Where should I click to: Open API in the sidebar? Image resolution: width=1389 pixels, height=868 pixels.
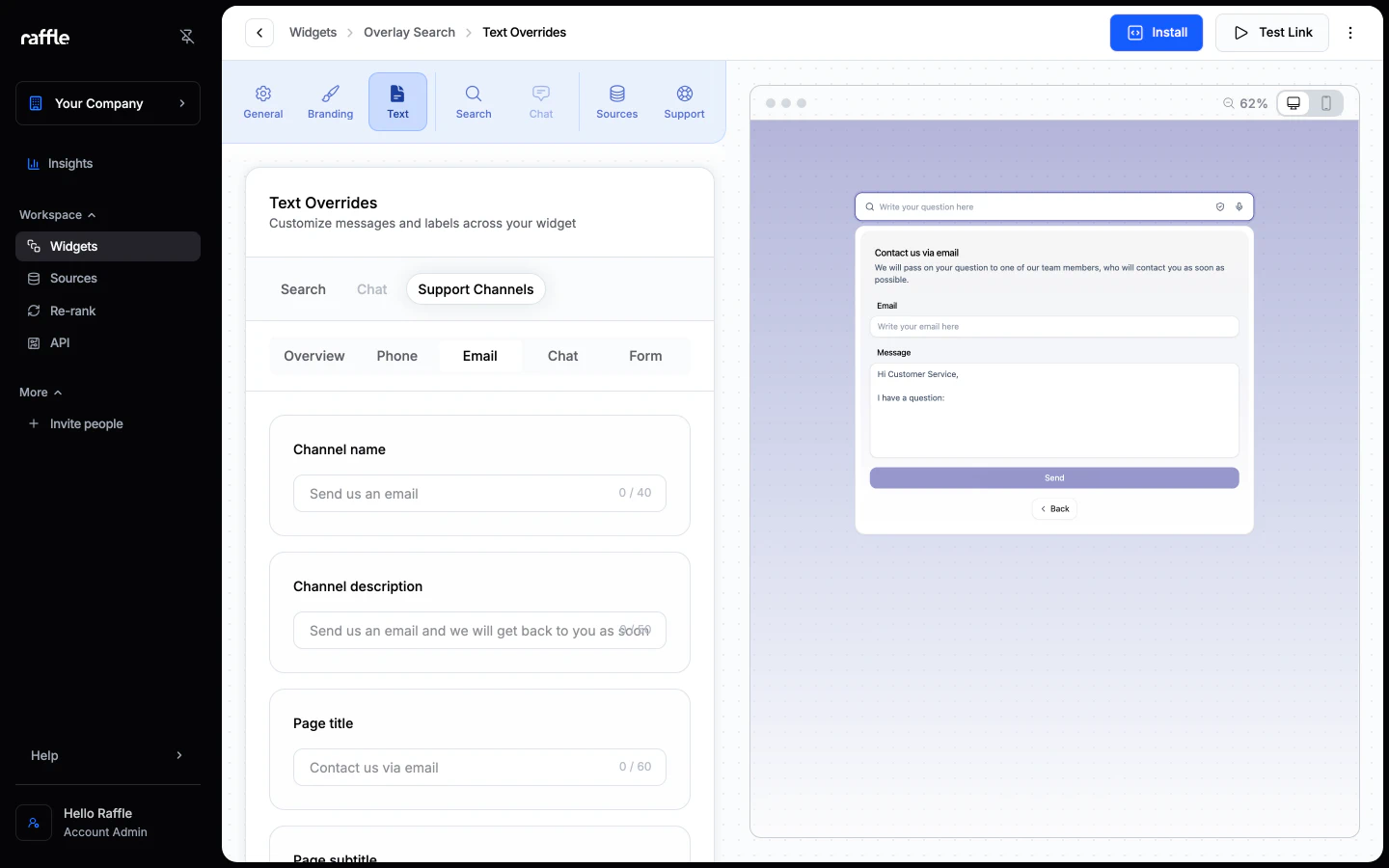tap(108, 343)
